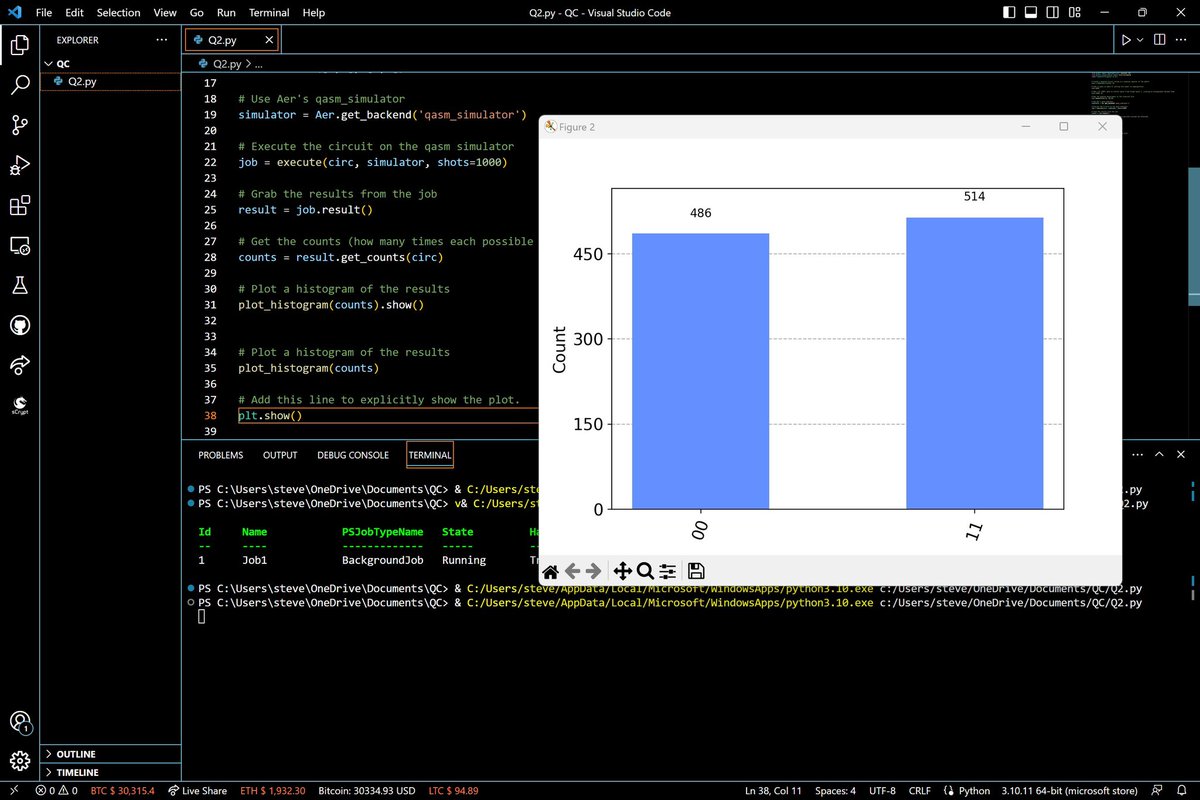Open the dropdown next to Run Python File

click(1141, 40)
